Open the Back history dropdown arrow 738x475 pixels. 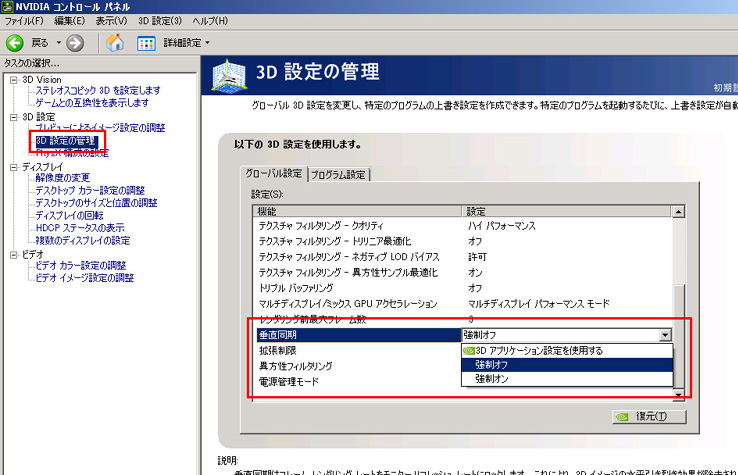(59, 42)
